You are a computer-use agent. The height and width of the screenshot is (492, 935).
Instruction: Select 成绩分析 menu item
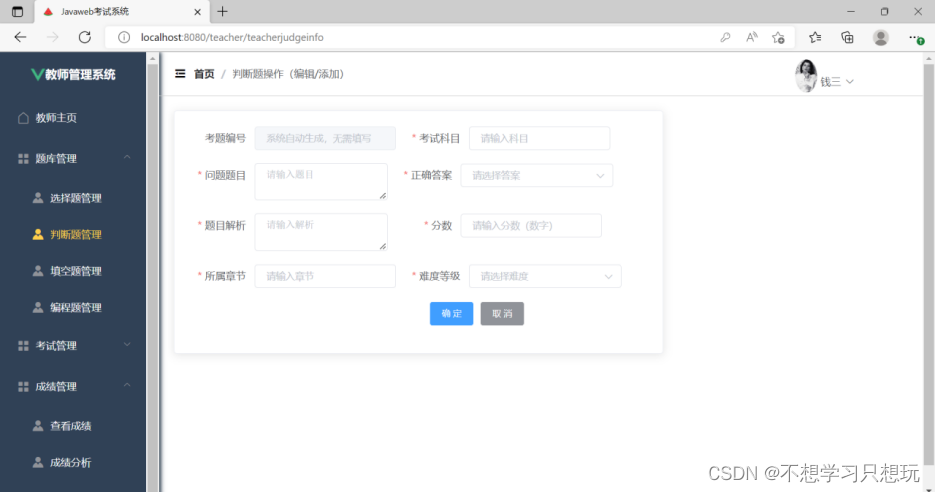tap(73, 462)
